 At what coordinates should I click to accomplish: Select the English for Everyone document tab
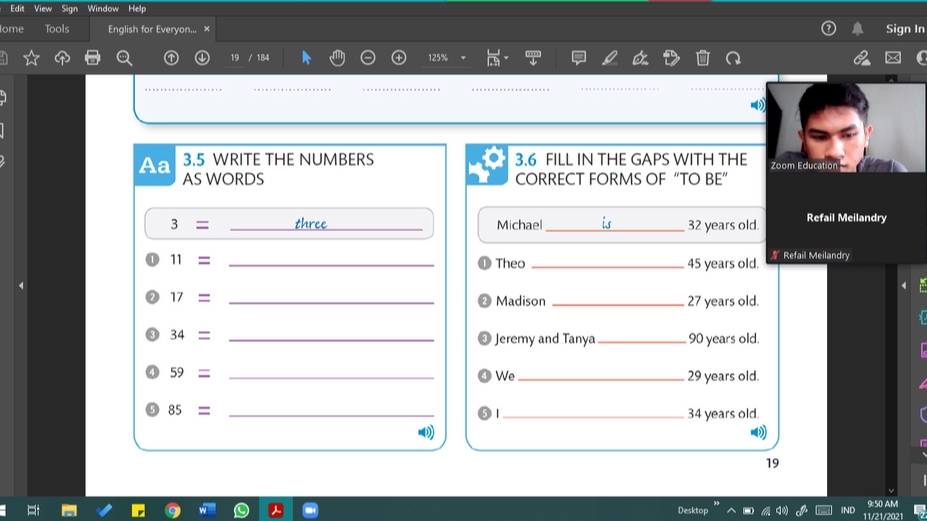coord(152,29)
